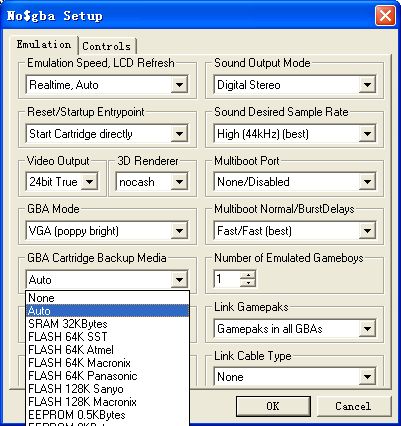401x426 pixels.
Task: Open the Link Gamepaks dropdown
Action: 367,329
